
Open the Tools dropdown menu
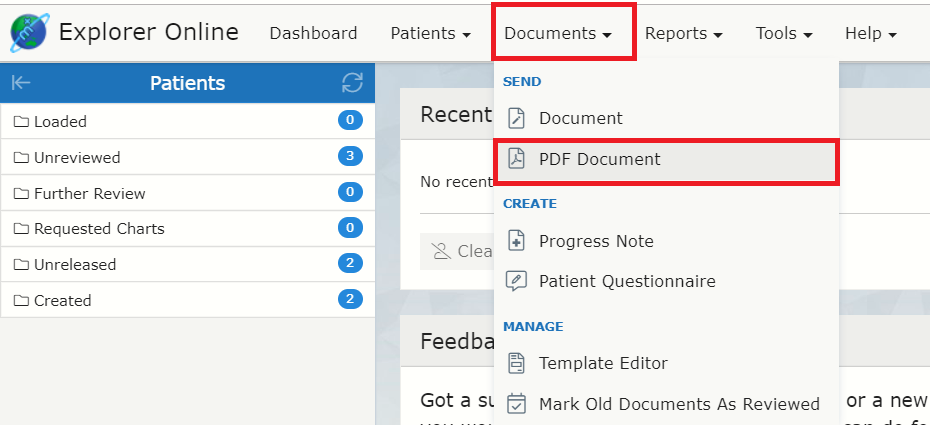coord(784,33)
